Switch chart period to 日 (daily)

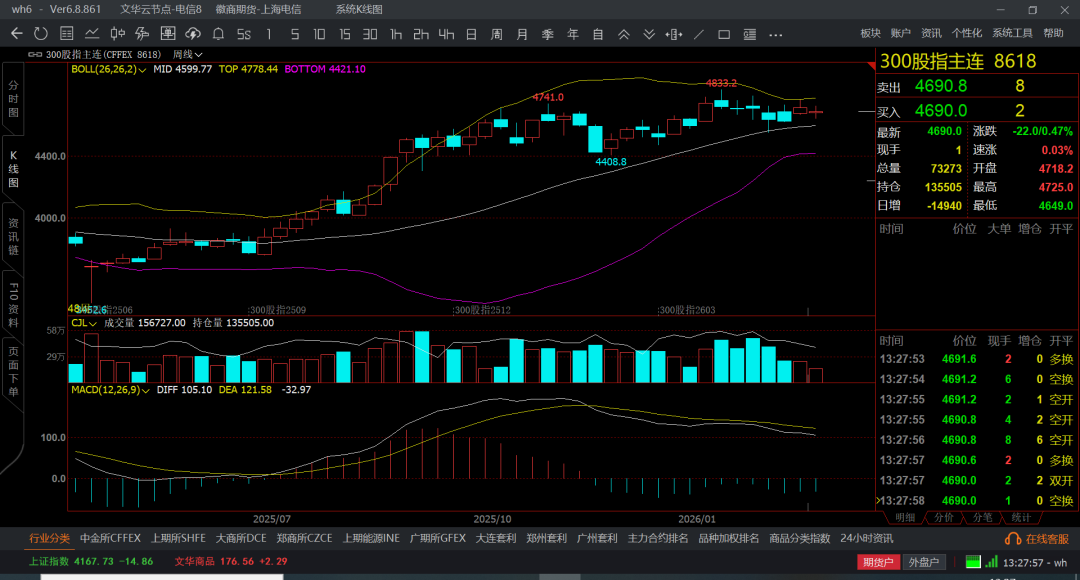471,33
